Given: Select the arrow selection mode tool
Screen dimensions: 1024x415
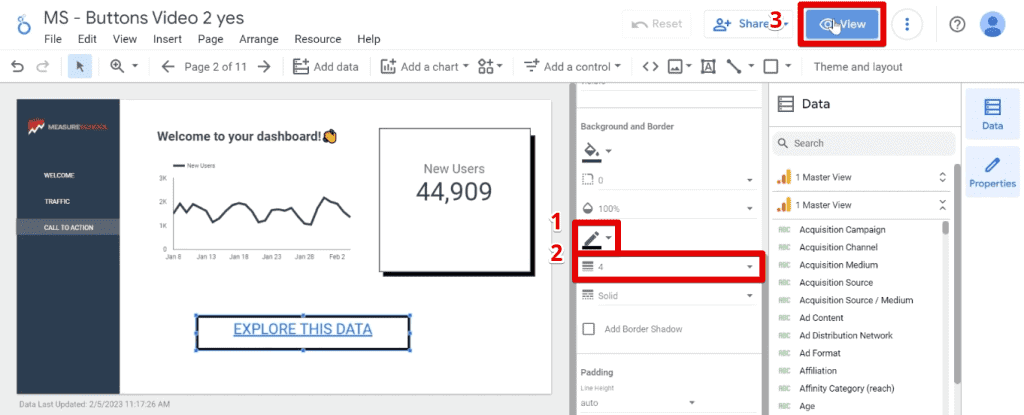Looking at the screenshot, I should (78, 67).
